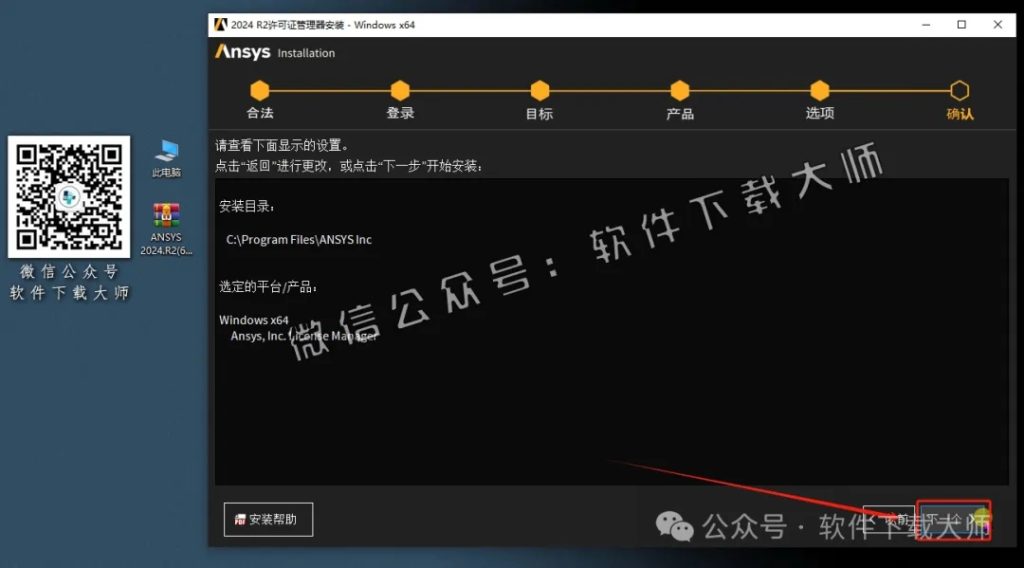Click the Ansys logo in title bar
Viewport: 1024px width, 568px height.
coord(220,25)
